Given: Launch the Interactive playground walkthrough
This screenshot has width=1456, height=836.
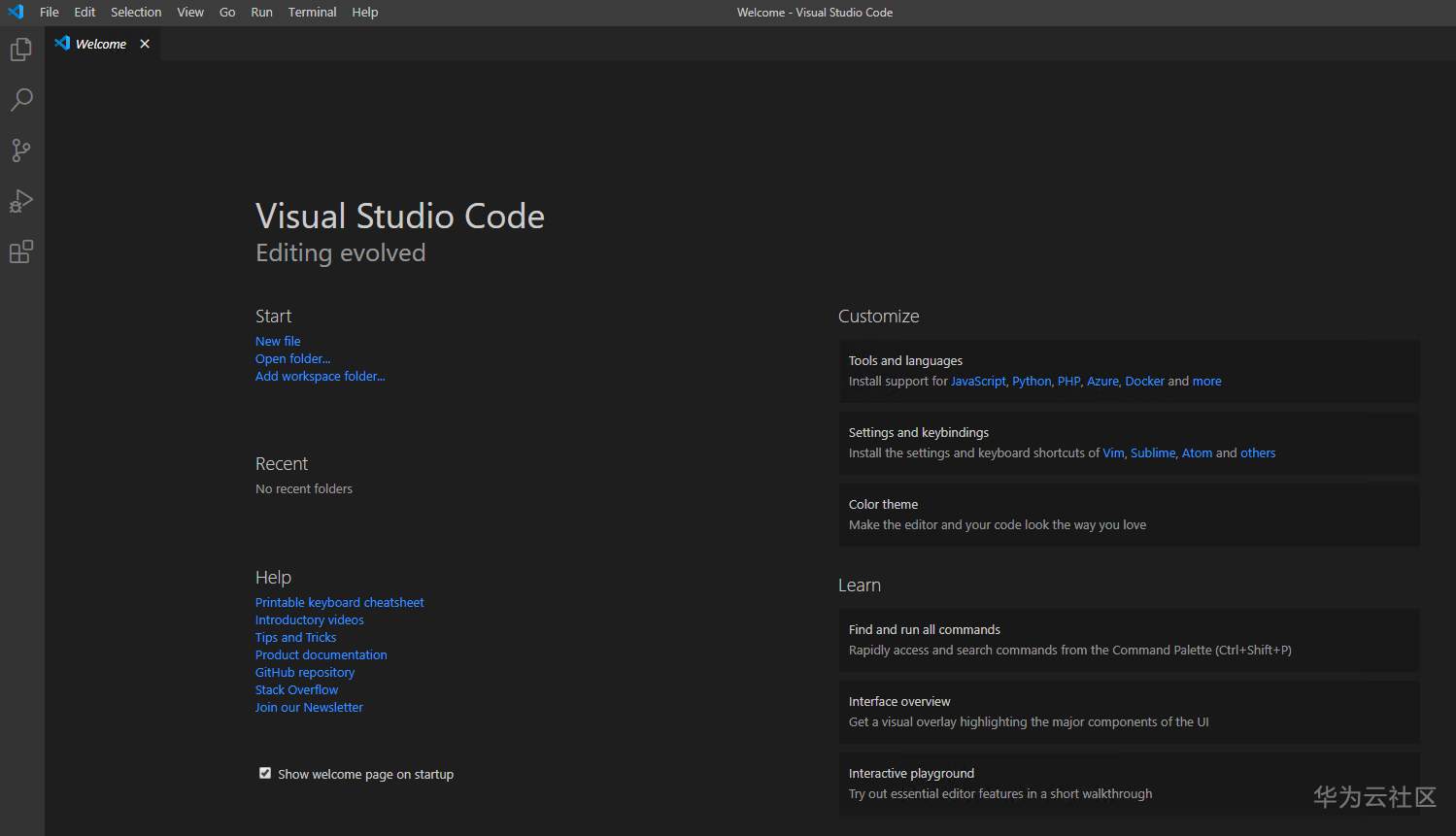Looking at the screenshot, I should pyautogui.click(x=1129, y=784).
